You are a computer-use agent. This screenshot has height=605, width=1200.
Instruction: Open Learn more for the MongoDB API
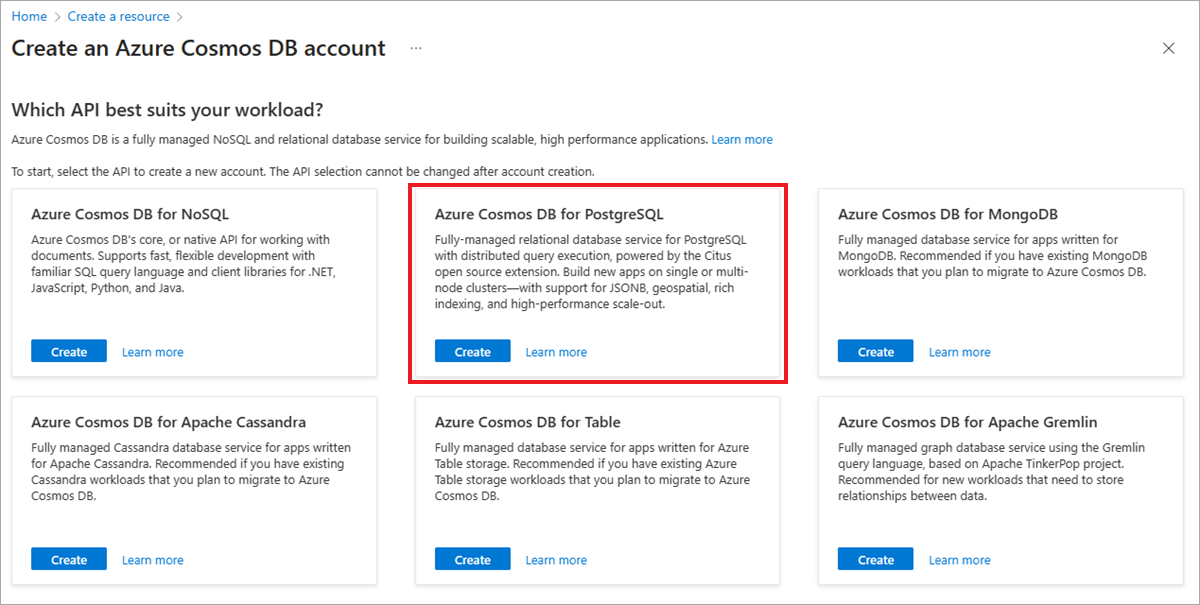tap(959, 351)
